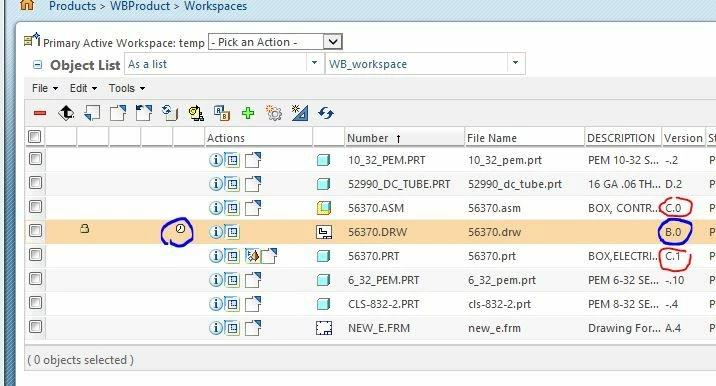Image resolution: width=716 pixels, height=386 pixels.
Task: Check the box for 56370.ASM row
Action: click(35, 206)
